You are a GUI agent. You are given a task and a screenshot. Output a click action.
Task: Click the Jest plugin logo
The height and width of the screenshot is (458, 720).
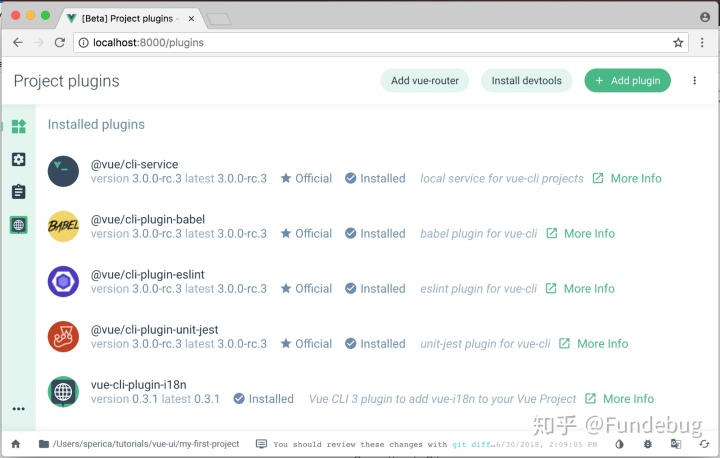pyautogui.click(x=63, y=336)
